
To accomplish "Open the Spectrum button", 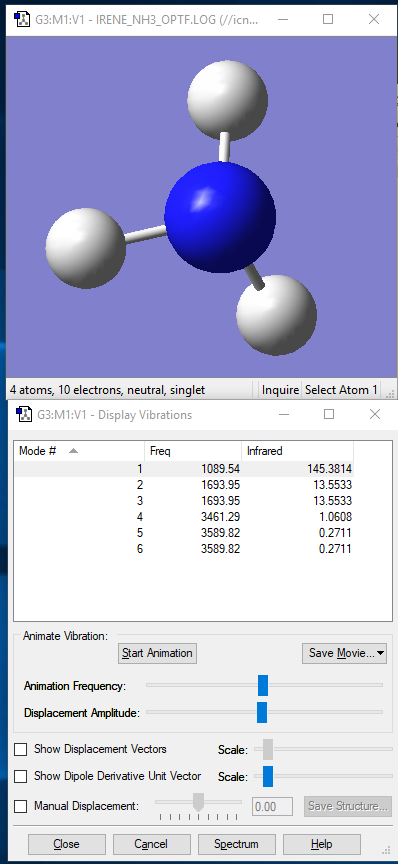I will [236, 844].
